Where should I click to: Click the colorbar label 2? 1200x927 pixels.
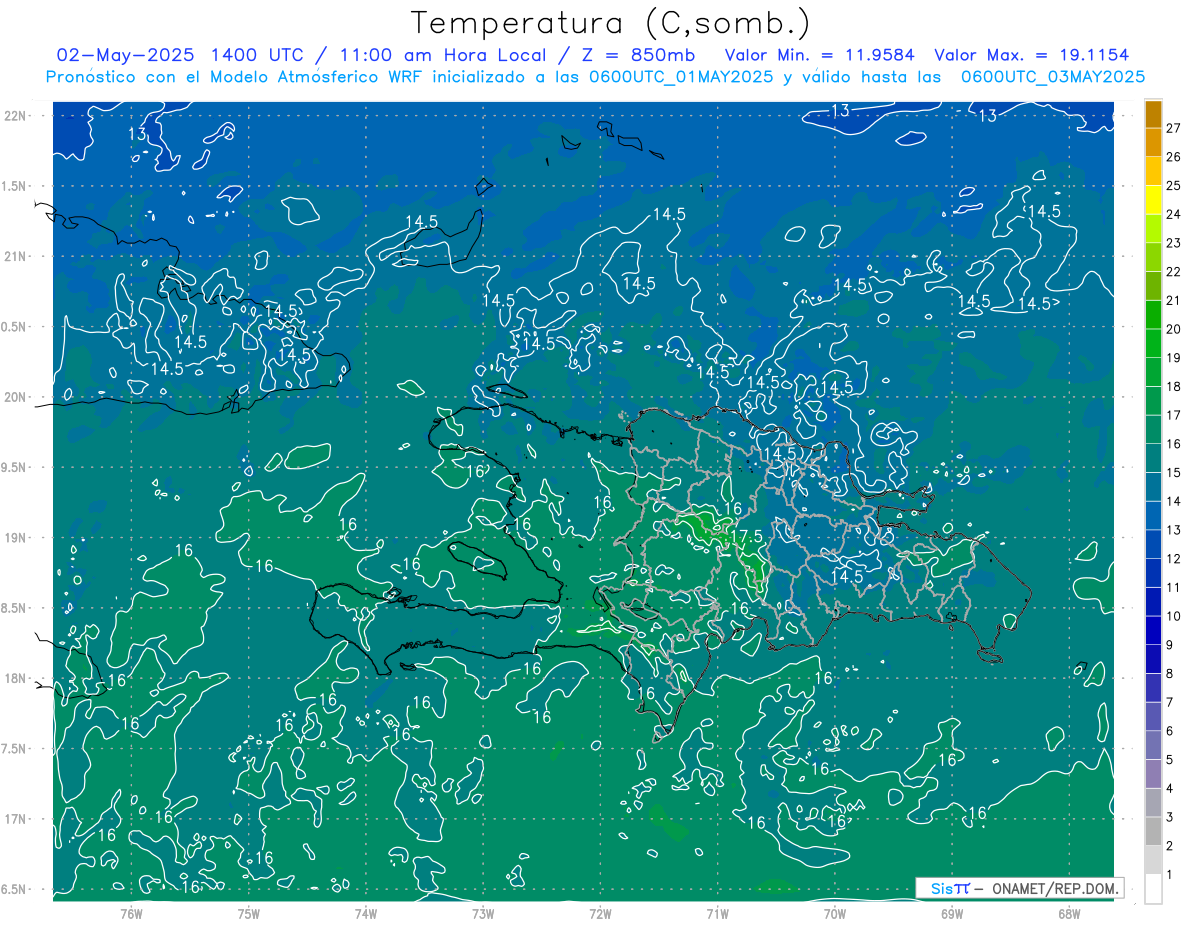1170,846
